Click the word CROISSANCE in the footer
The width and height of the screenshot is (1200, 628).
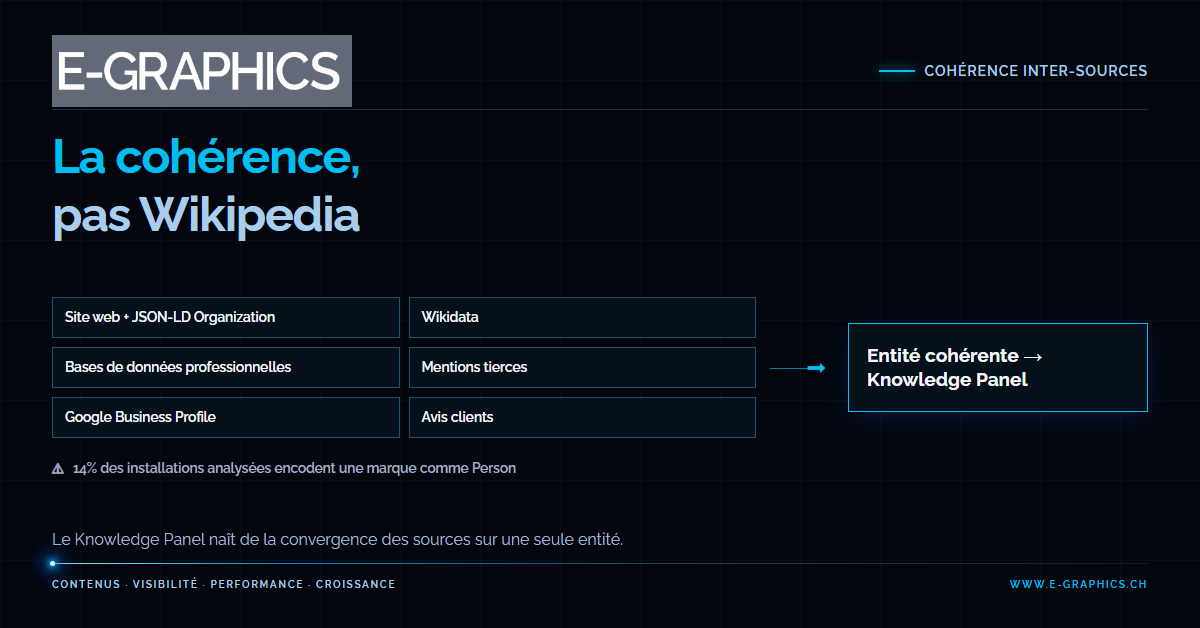[x=356, y=584]
